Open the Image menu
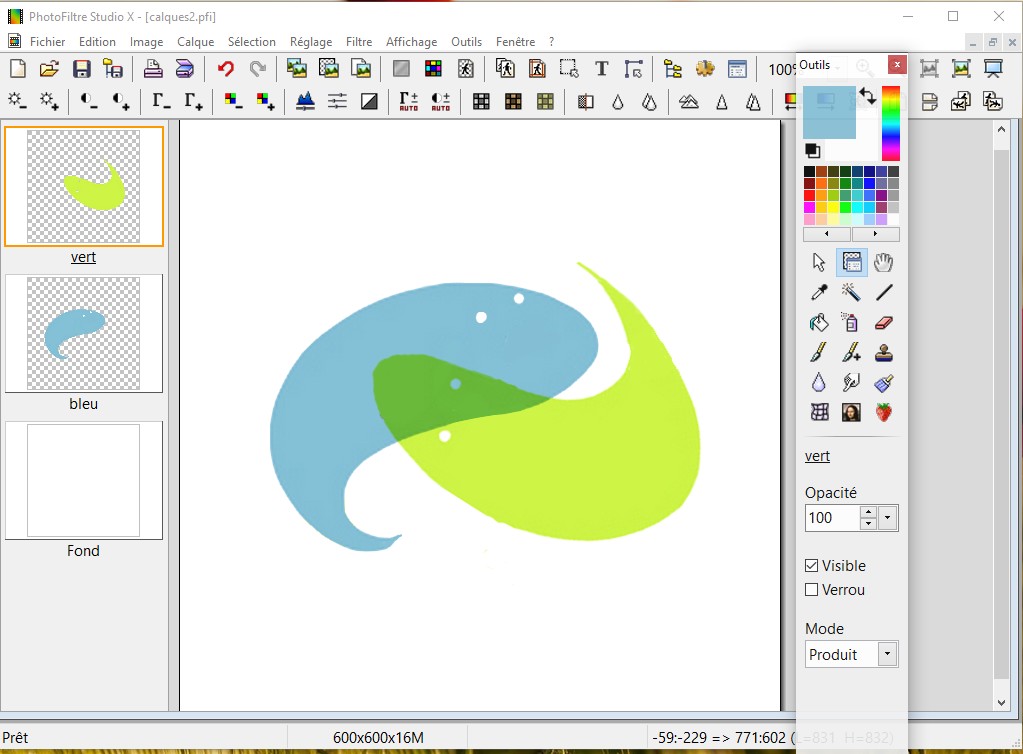Screen dimensions: 1023x754 (x=146, y=42)
